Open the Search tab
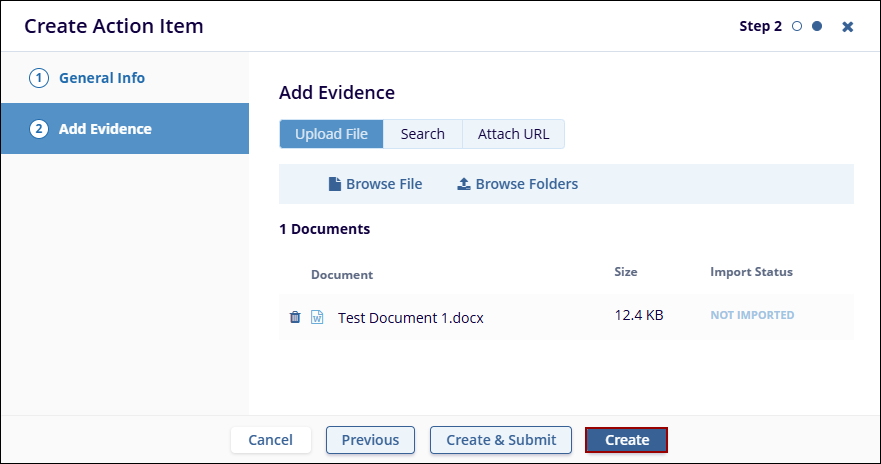The height and width of the screenshot is (464, 881). pyautogui.click(x=422, y=134)
